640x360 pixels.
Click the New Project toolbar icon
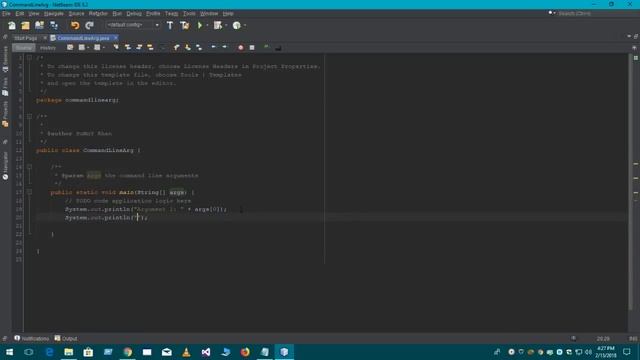tap(25, 25)
